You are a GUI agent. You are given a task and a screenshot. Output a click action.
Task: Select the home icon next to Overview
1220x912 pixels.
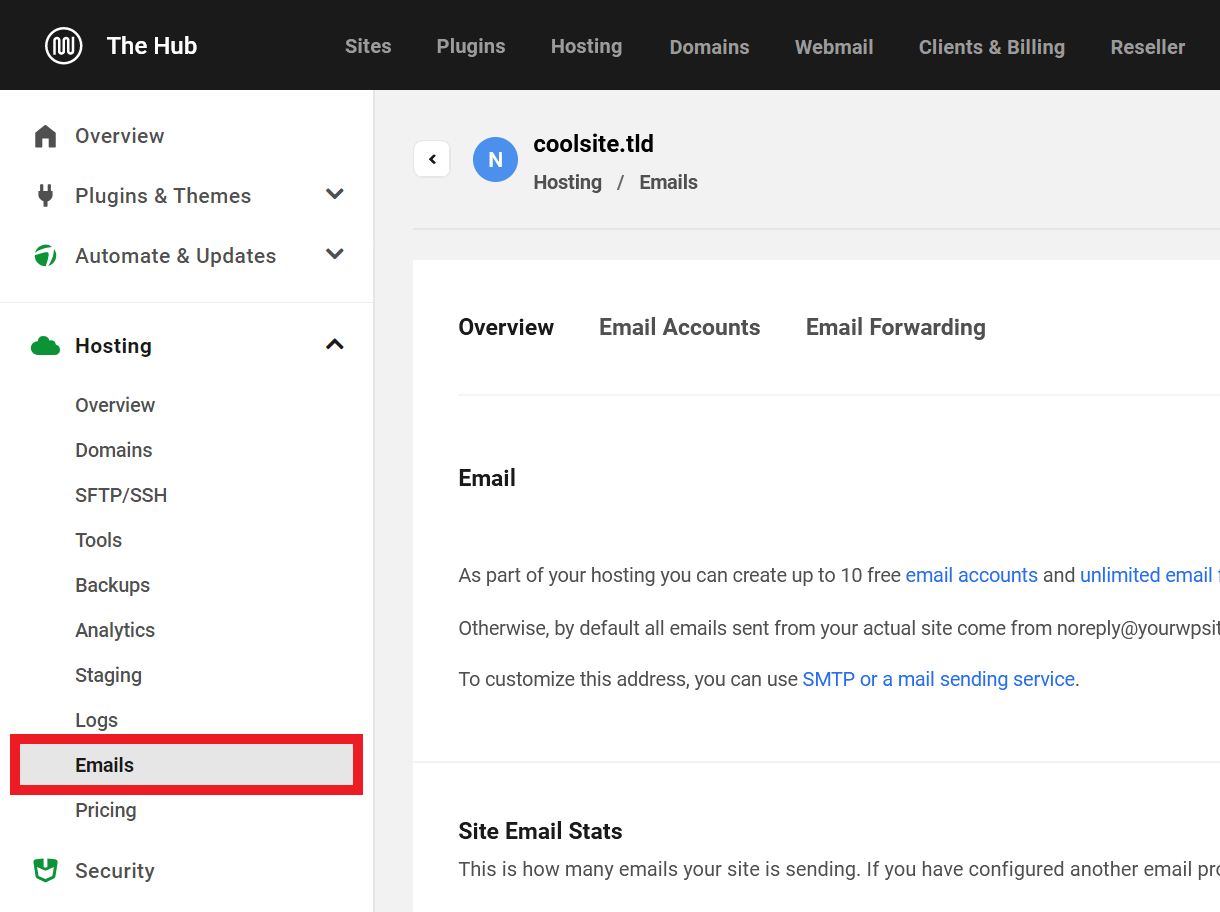[45, 135]
